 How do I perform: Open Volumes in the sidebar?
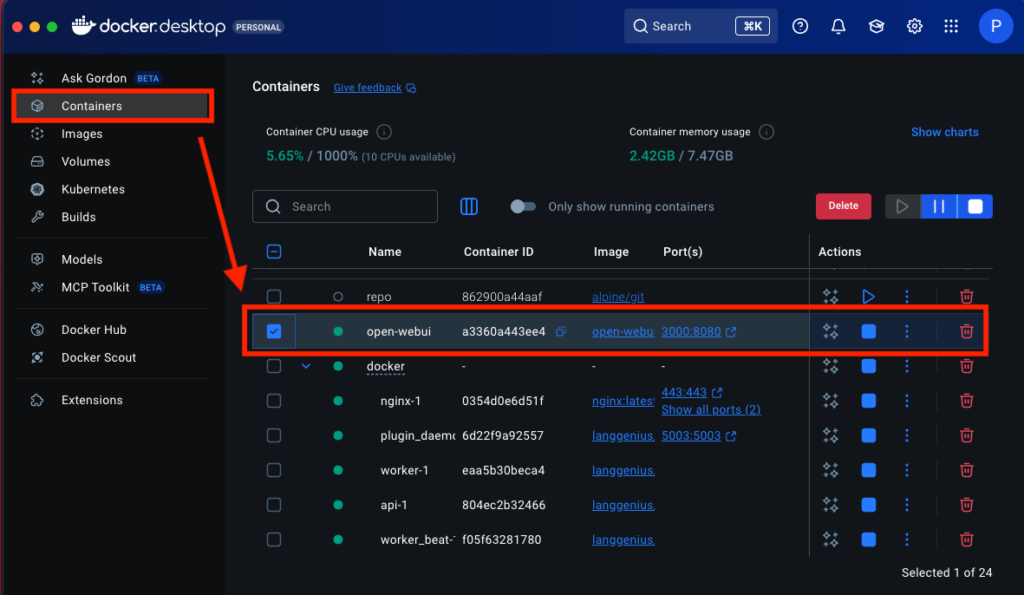tap(85, 162)
